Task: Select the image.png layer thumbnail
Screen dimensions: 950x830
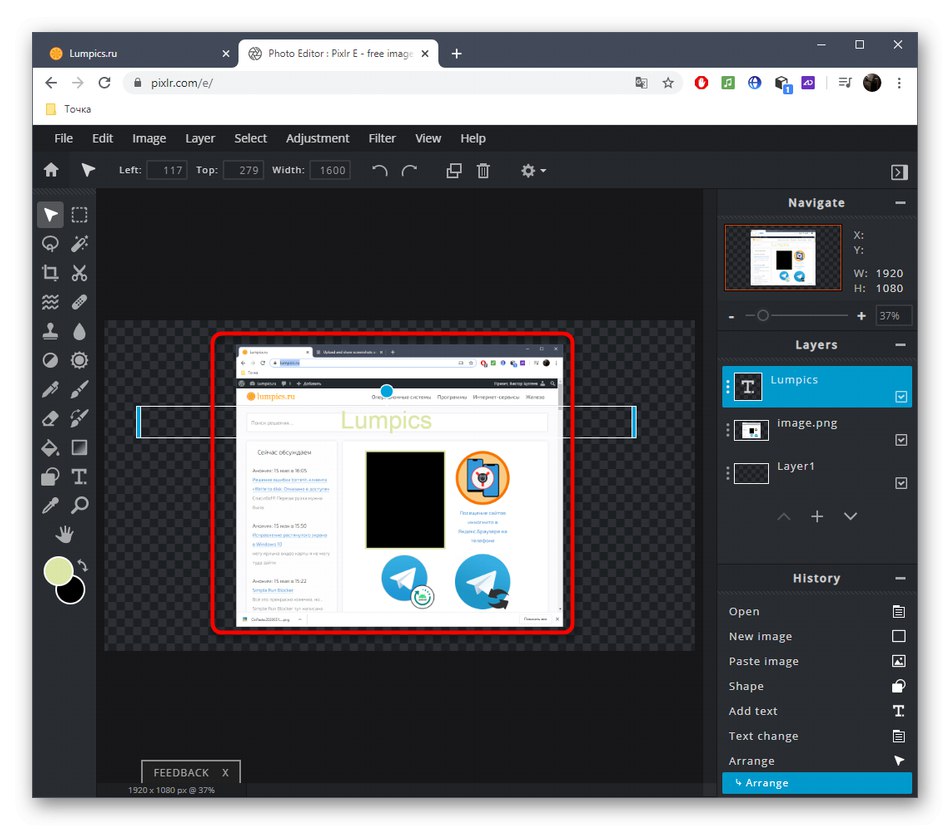Action: (751, 430)
